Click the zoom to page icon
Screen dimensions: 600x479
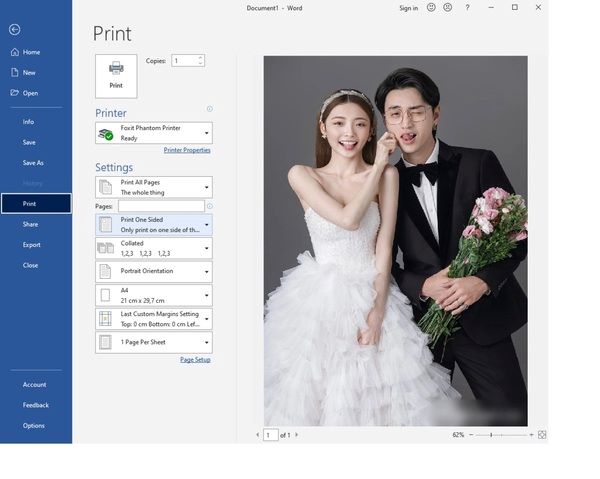542,435
